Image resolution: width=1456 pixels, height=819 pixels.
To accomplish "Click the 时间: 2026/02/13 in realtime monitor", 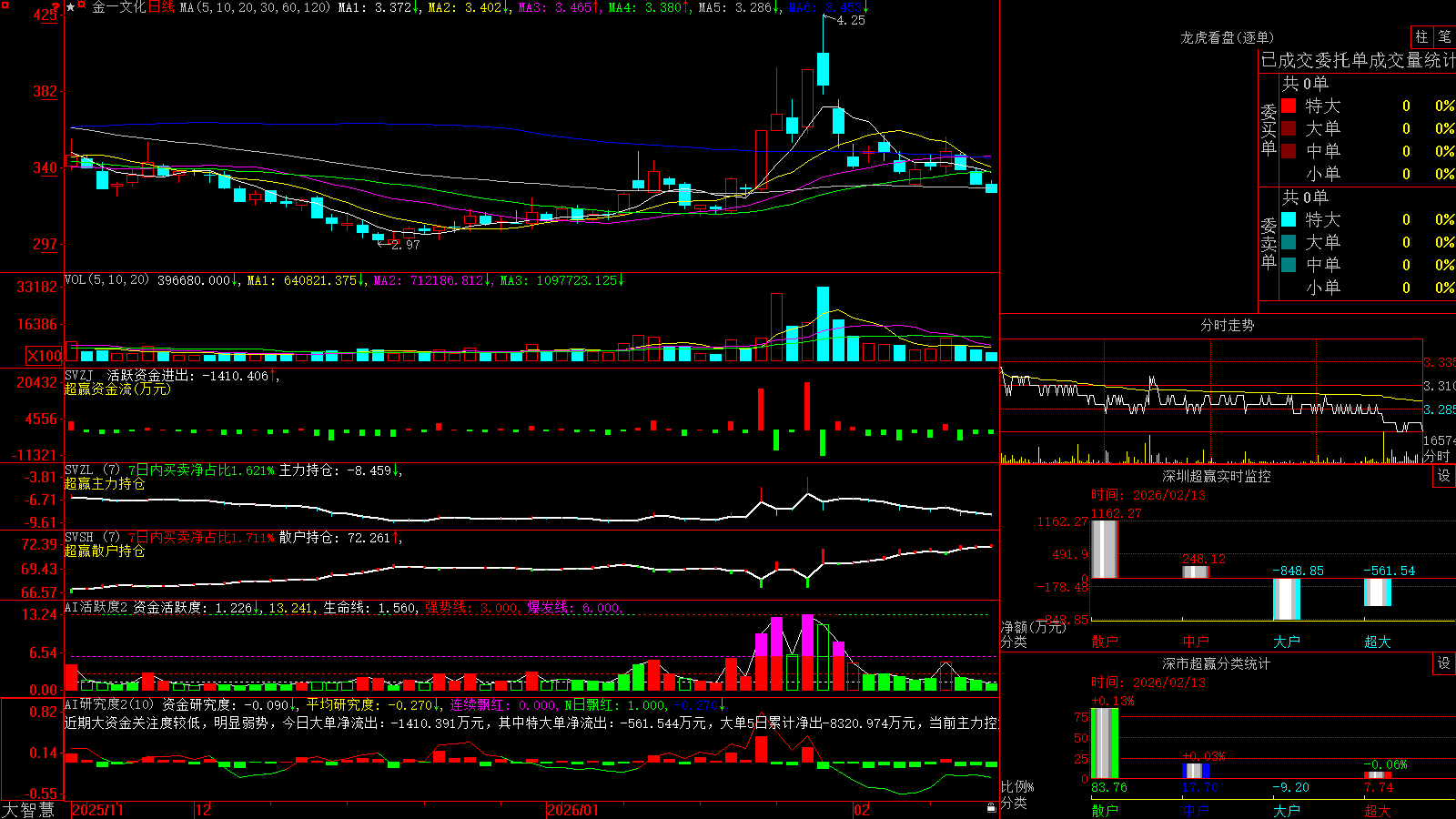I will coord(1148,495).
